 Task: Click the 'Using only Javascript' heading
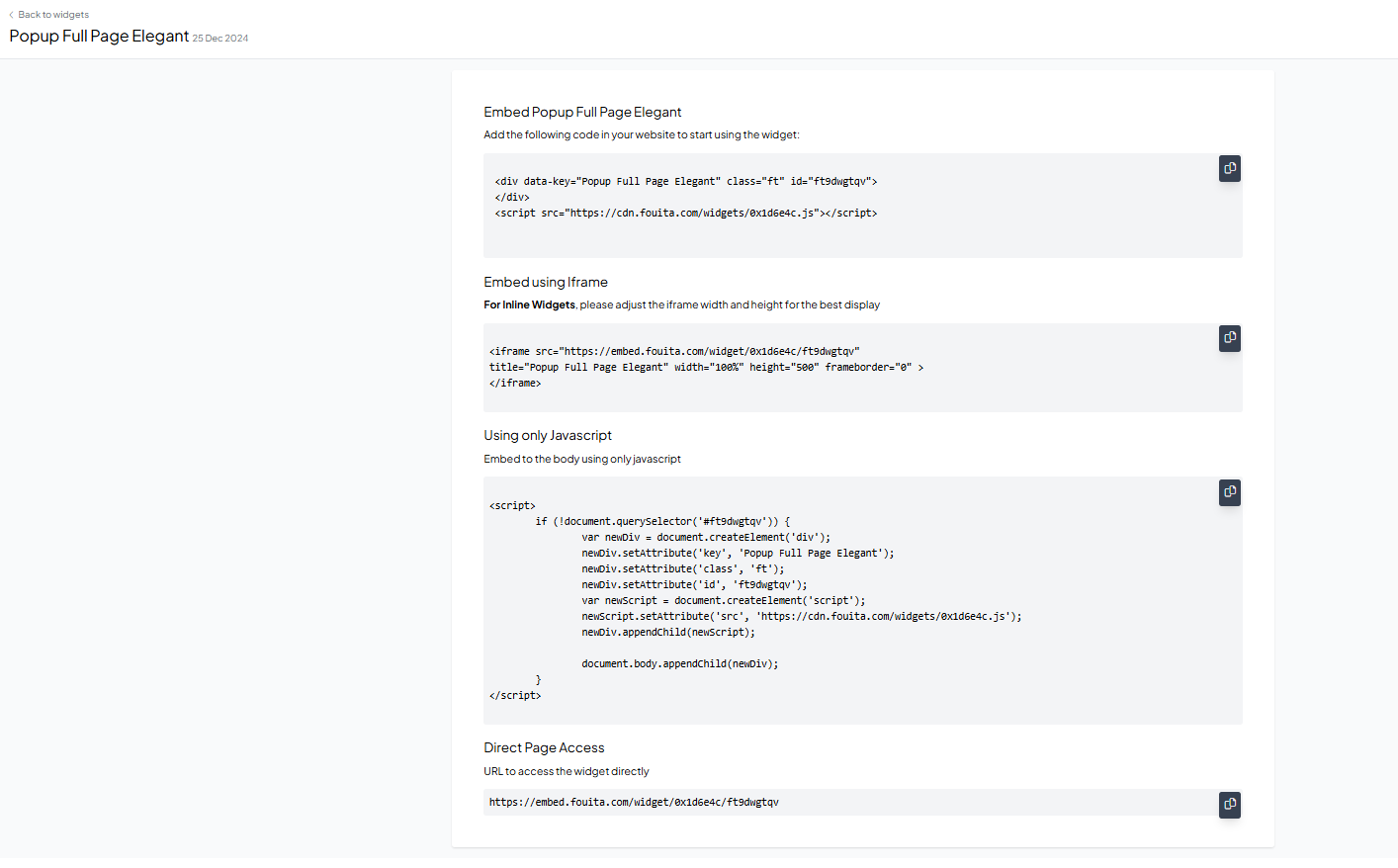pos(548,435)
